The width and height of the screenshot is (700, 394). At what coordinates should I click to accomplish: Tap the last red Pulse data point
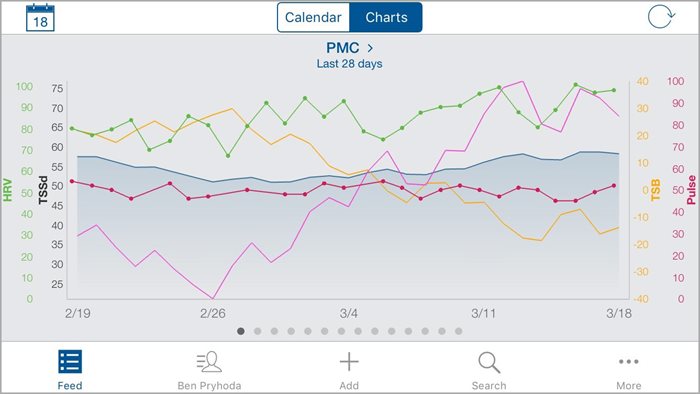click(x=614, y=186)
